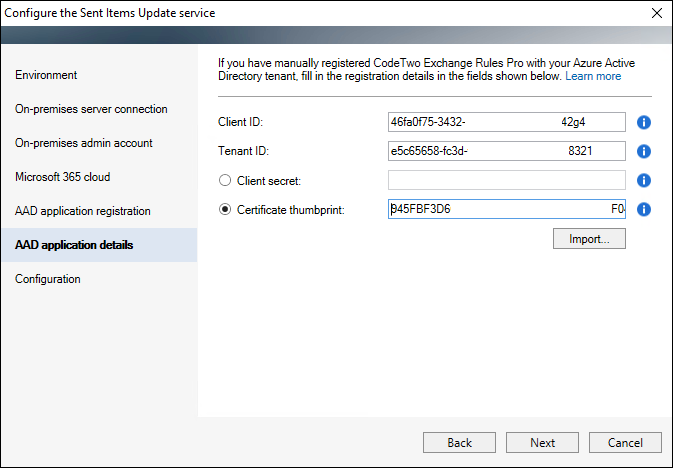Click into the Client secret text box
This screenshot has height=468, width=673.
(x=506, y=180)
